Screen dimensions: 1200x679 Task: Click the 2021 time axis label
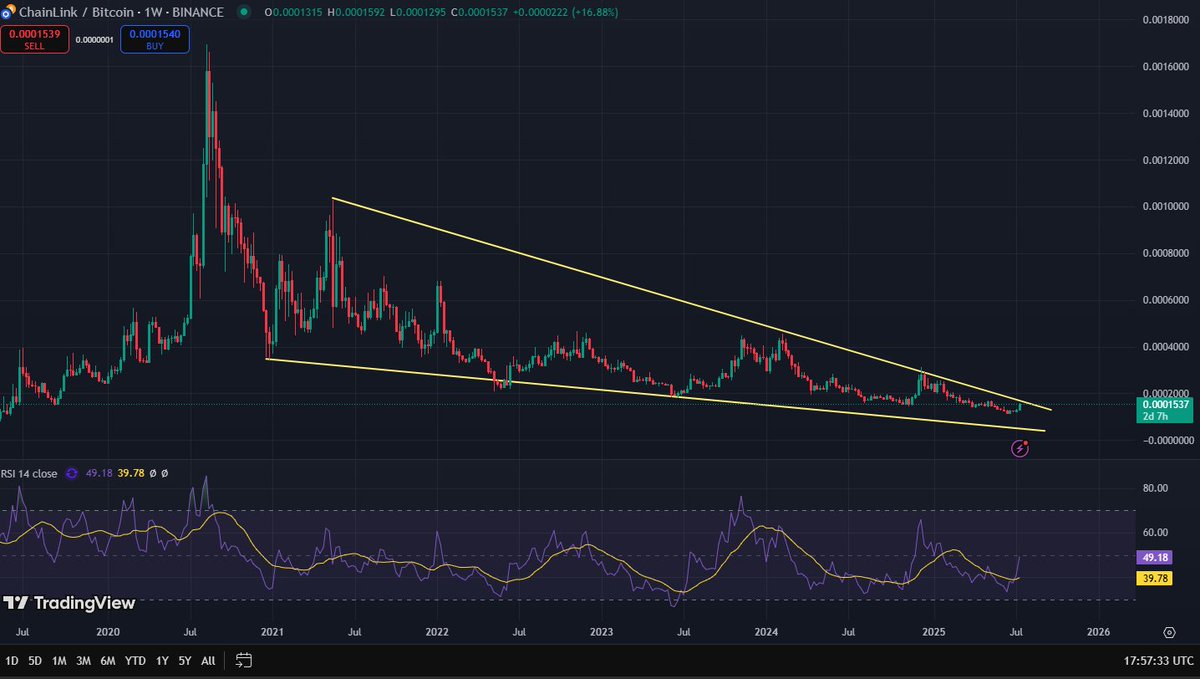273,632
